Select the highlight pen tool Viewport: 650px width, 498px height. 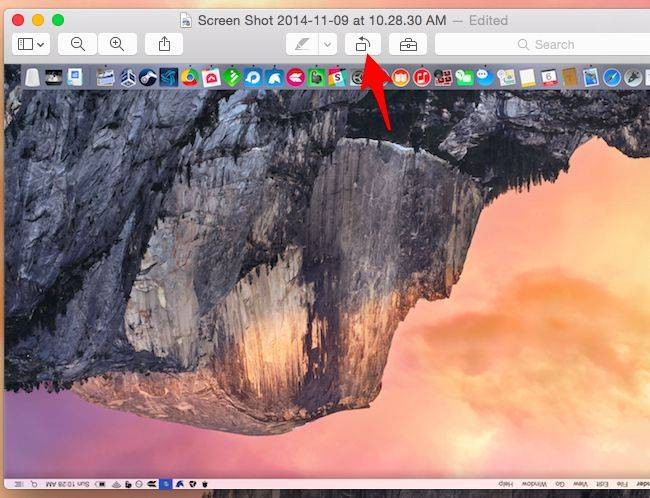[302, 44]
